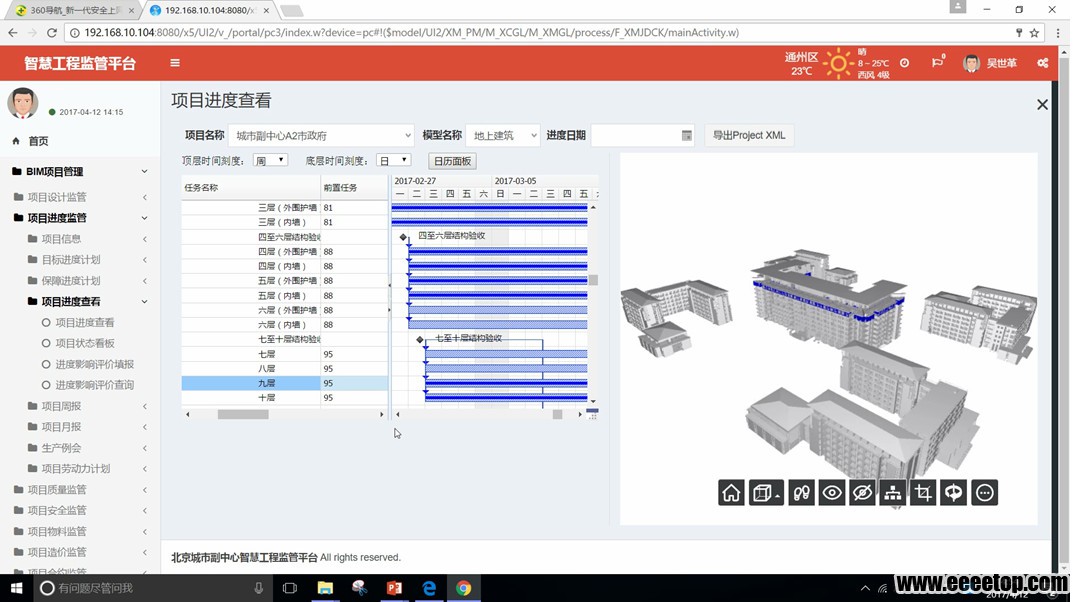Image resolution: width=1077 pixels, height=602 pixels.
Task: Open 模型名称 dropdown 地上建筑
Action: coord(503,135)
